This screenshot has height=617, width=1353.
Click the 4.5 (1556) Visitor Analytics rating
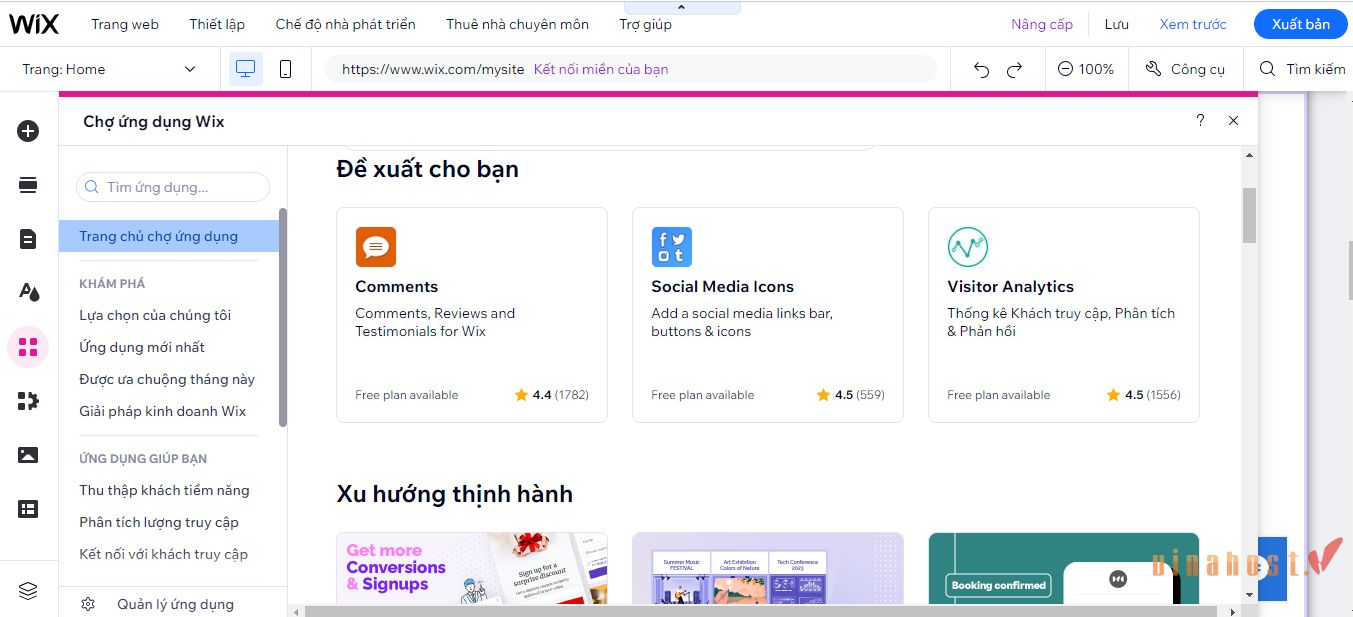(1144, 395)
